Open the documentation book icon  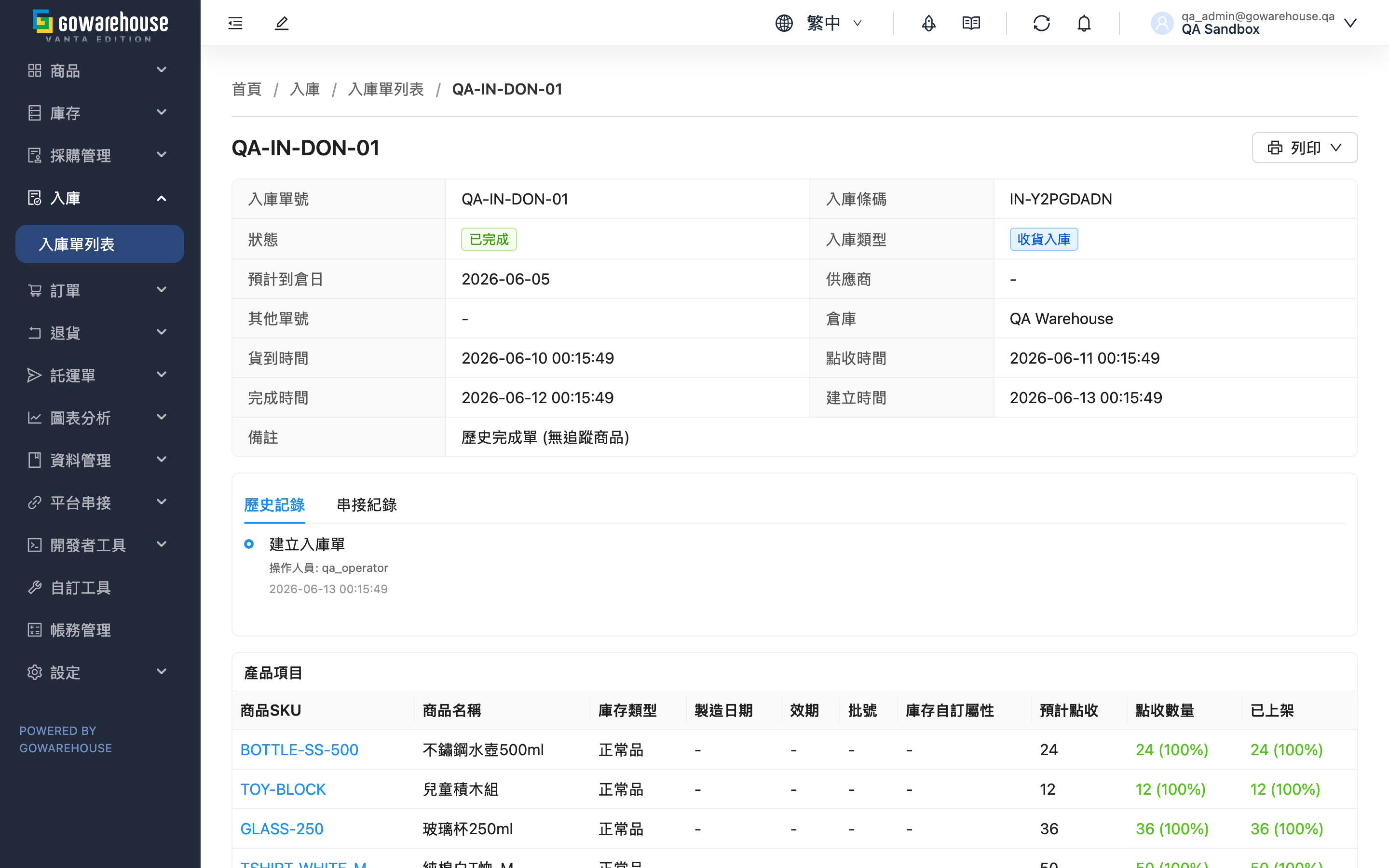[x=971, y=23]
